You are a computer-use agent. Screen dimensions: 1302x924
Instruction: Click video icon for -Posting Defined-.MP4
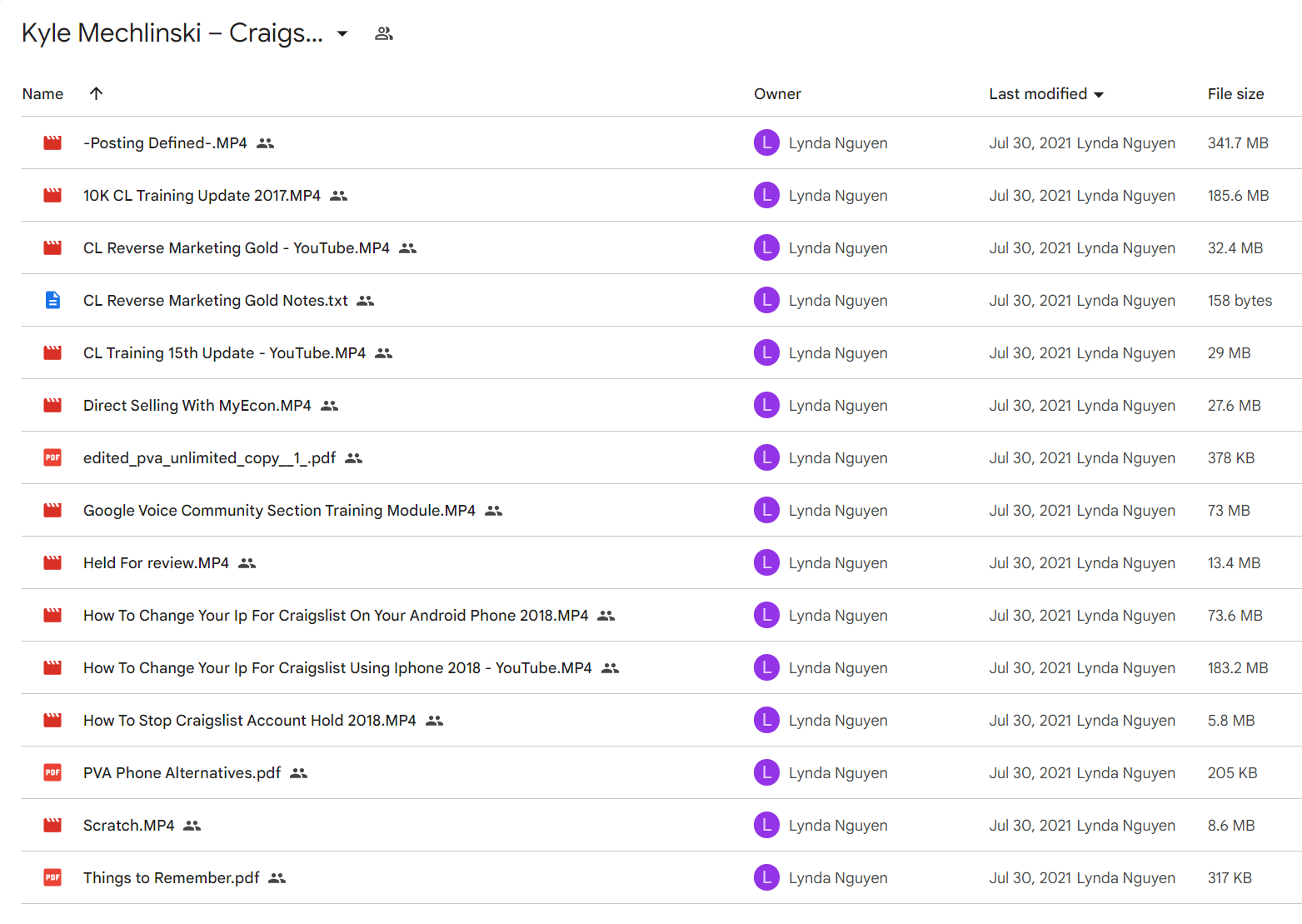(52, 143)
